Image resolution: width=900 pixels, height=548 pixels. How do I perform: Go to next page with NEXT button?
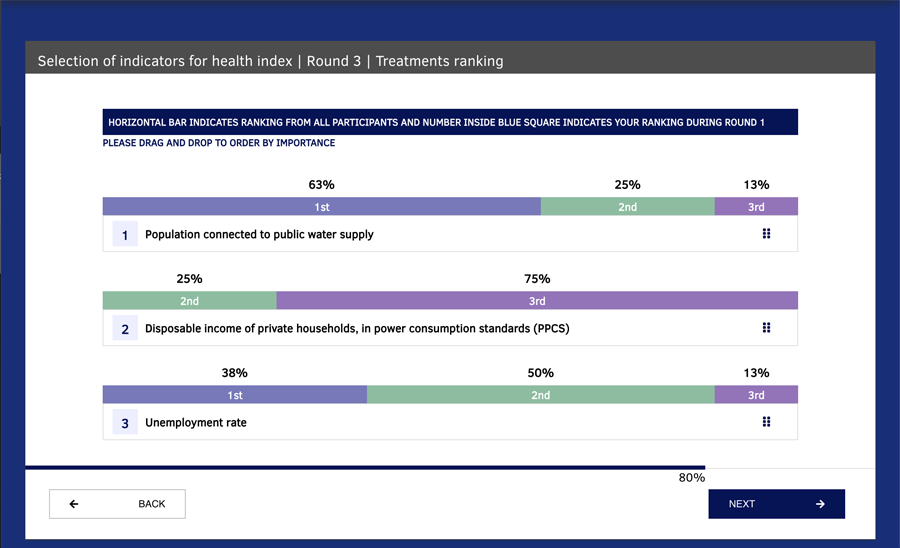[777, 504]
